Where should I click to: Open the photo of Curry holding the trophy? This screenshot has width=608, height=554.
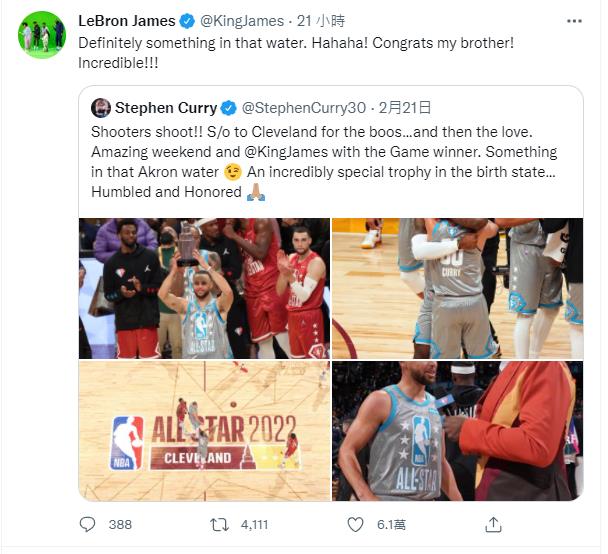tap(204, 289)
